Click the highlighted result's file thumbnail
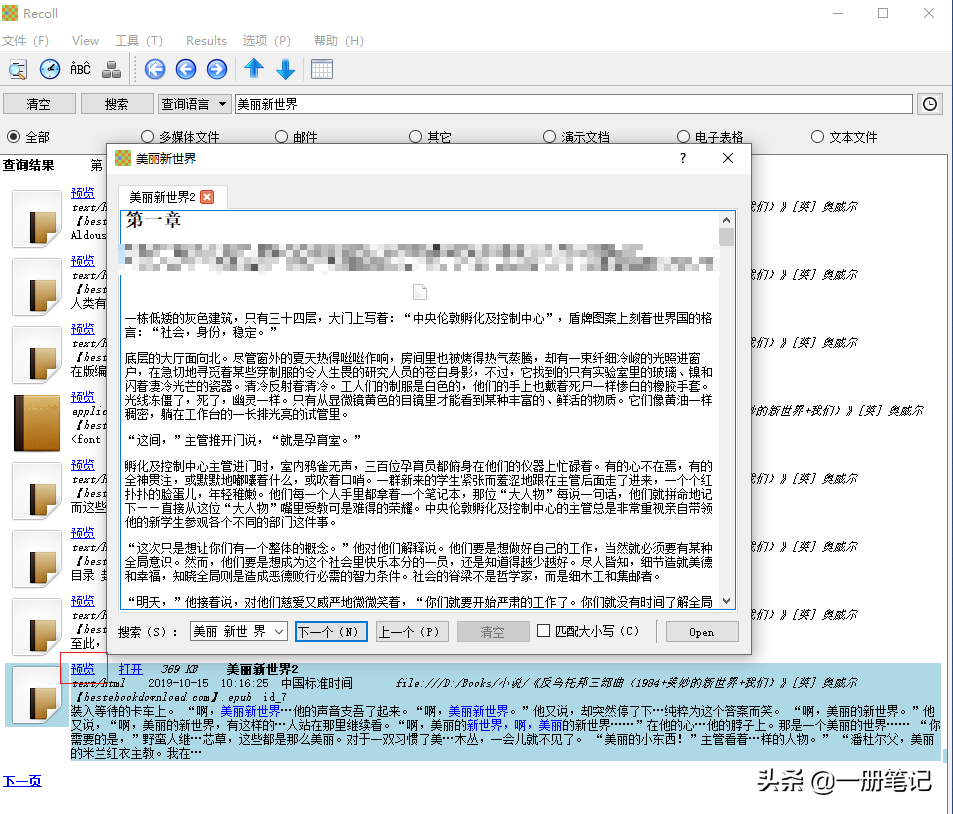Screen dimensions: 953x814 coord(37,695)
